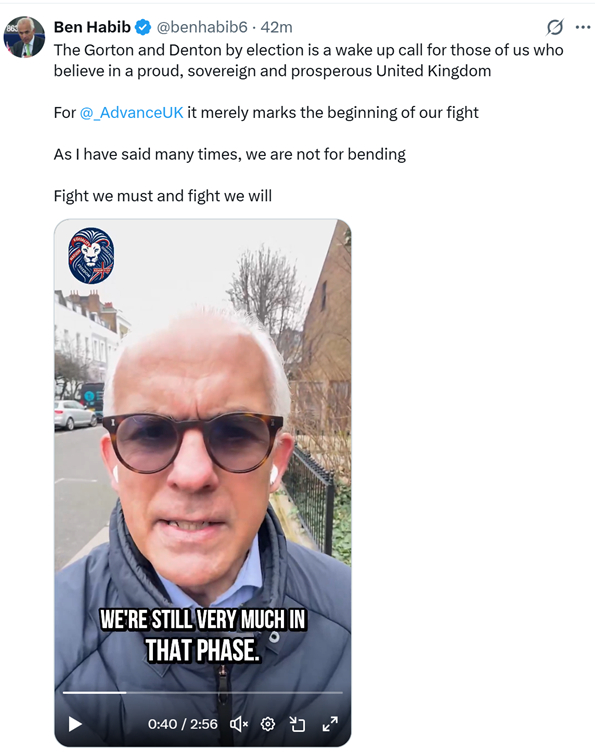The height and width of the screenshot is (754, 595).
Task: Unmute the video via the speaker icon
Action: (x=239, y=724)
